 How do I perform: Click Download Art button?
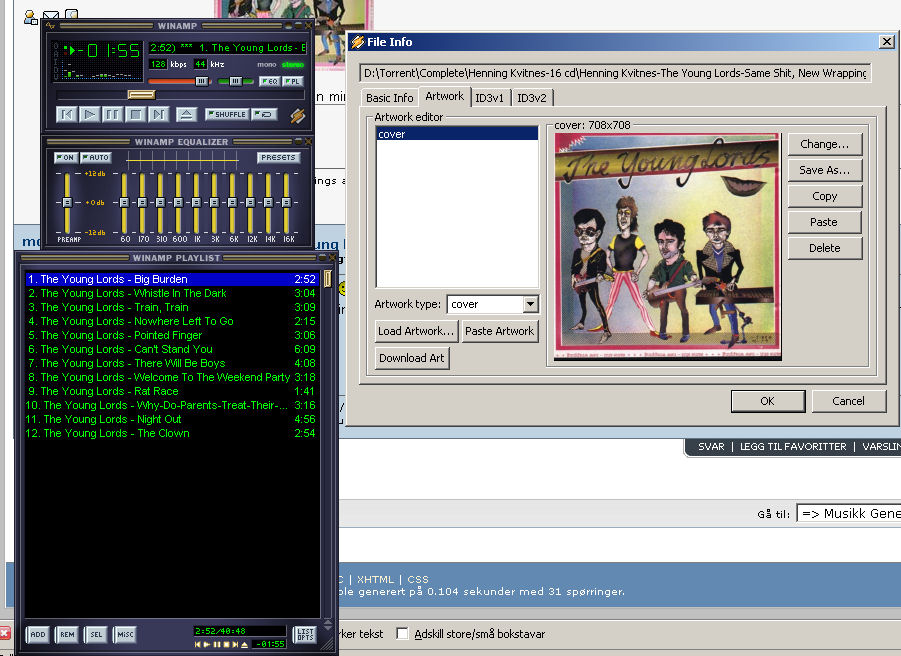(412, 358)
